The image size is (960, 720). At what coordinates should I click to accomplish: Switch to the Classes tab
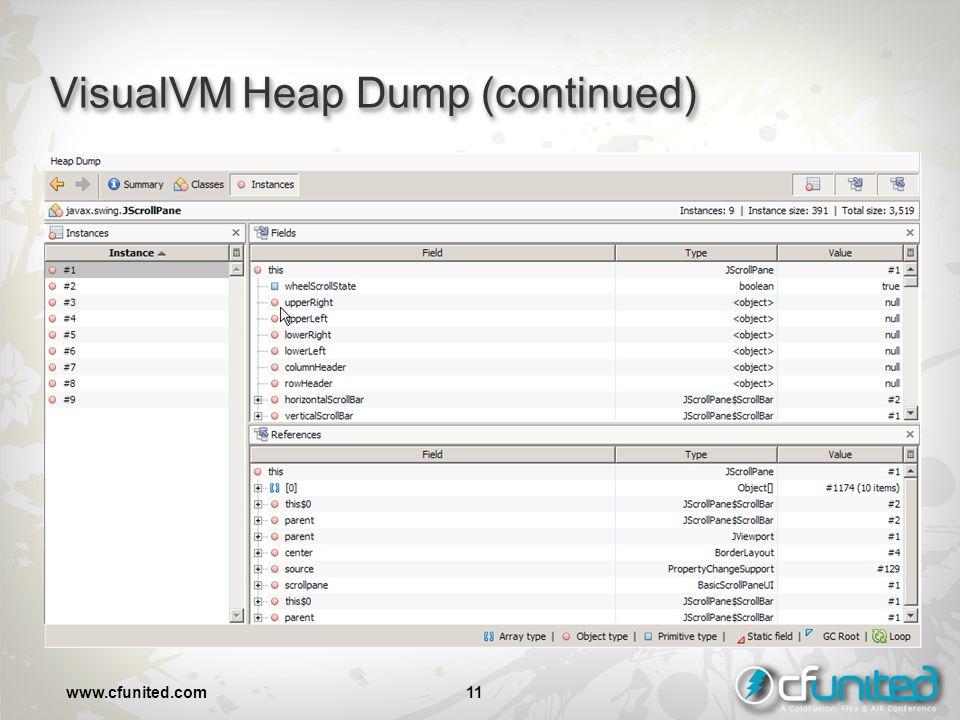199,184
